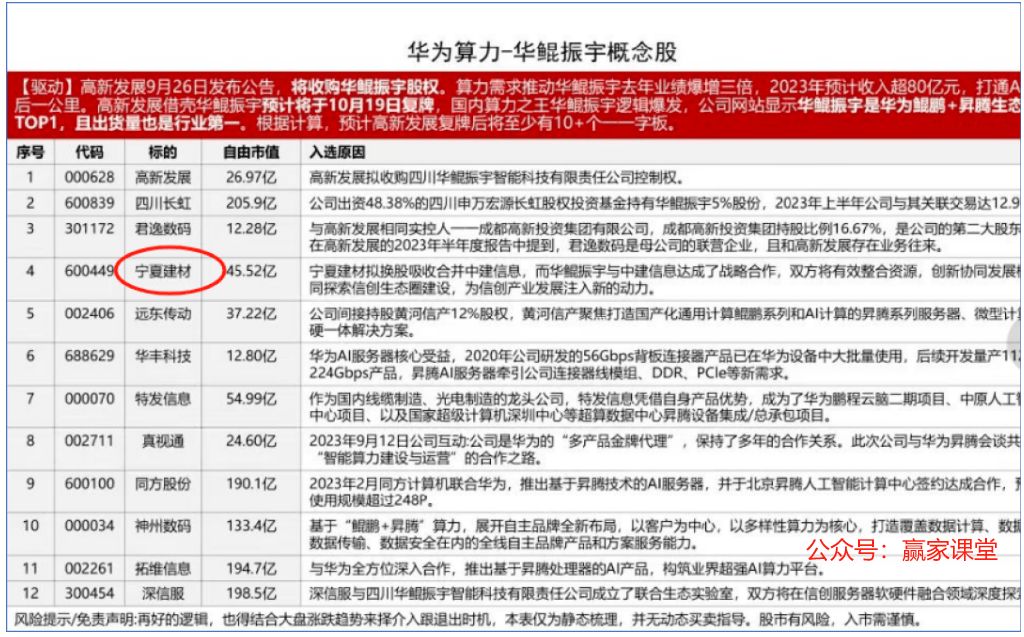The width and height of the screenshot is (1024, 637).
Task: Click stock code 600100
Action: coord(89,483)
